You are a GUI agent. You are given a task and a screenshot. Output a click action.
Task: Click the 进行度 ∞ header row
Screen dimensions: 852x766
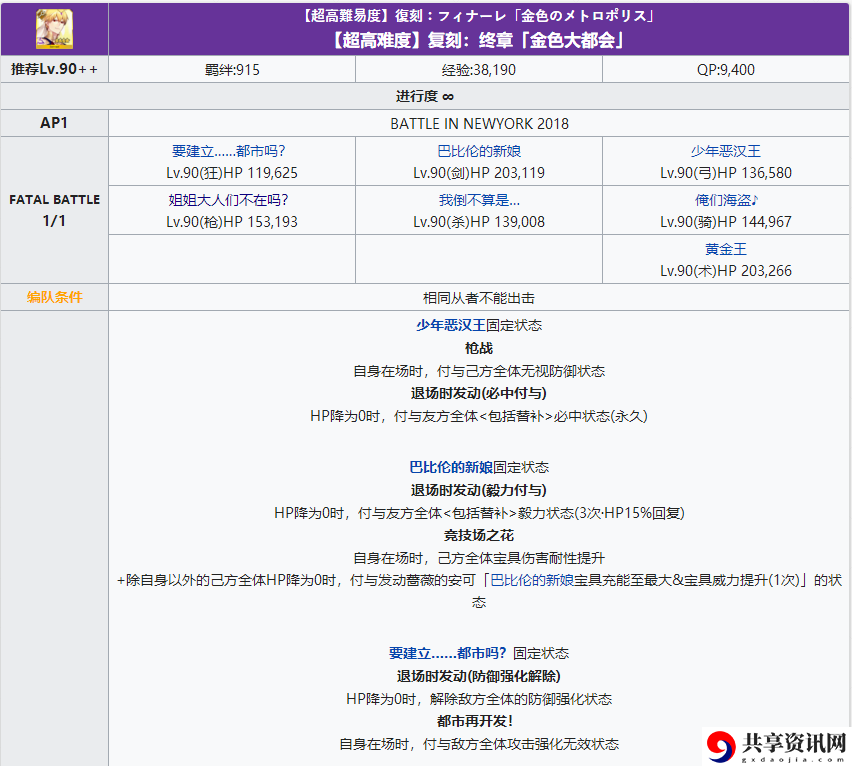(424, 96)
